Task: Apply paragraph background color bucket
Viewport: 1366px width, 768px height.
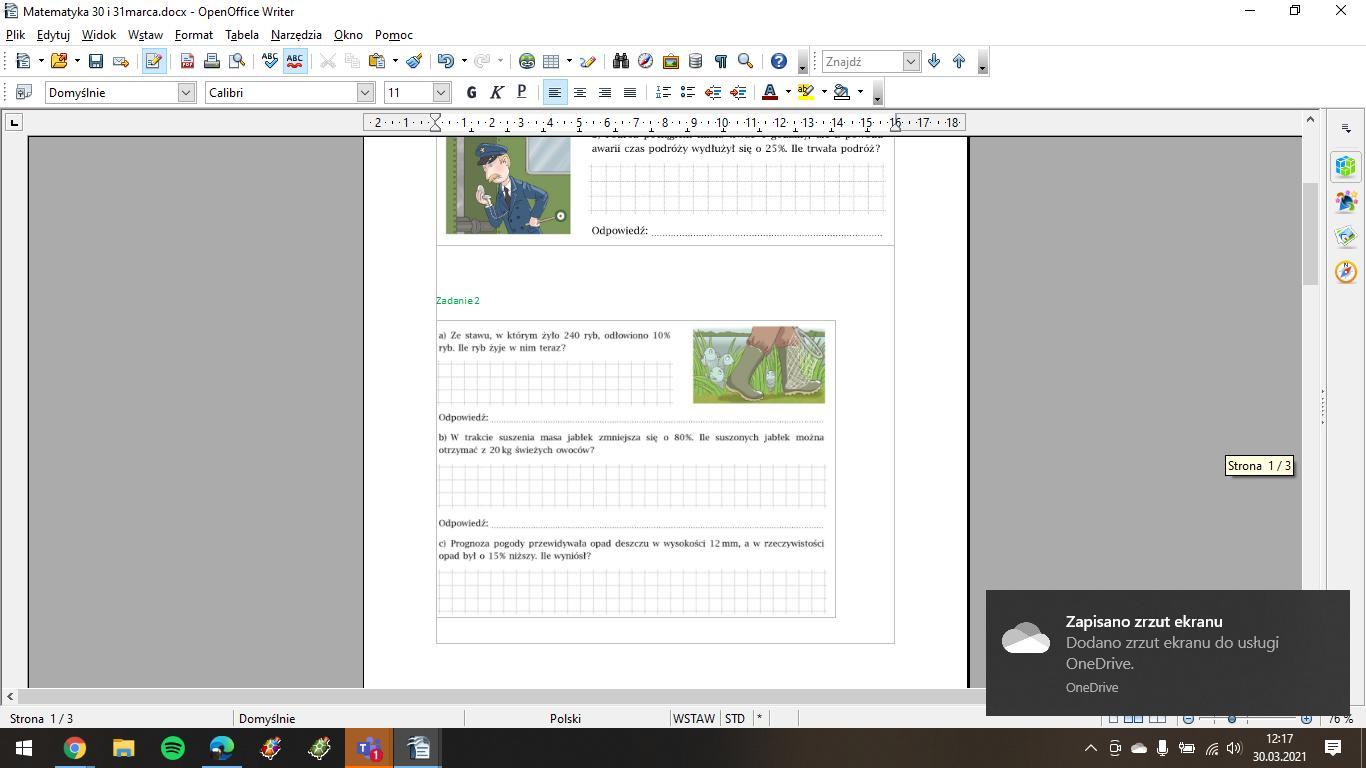Action: tap(842, 92)
